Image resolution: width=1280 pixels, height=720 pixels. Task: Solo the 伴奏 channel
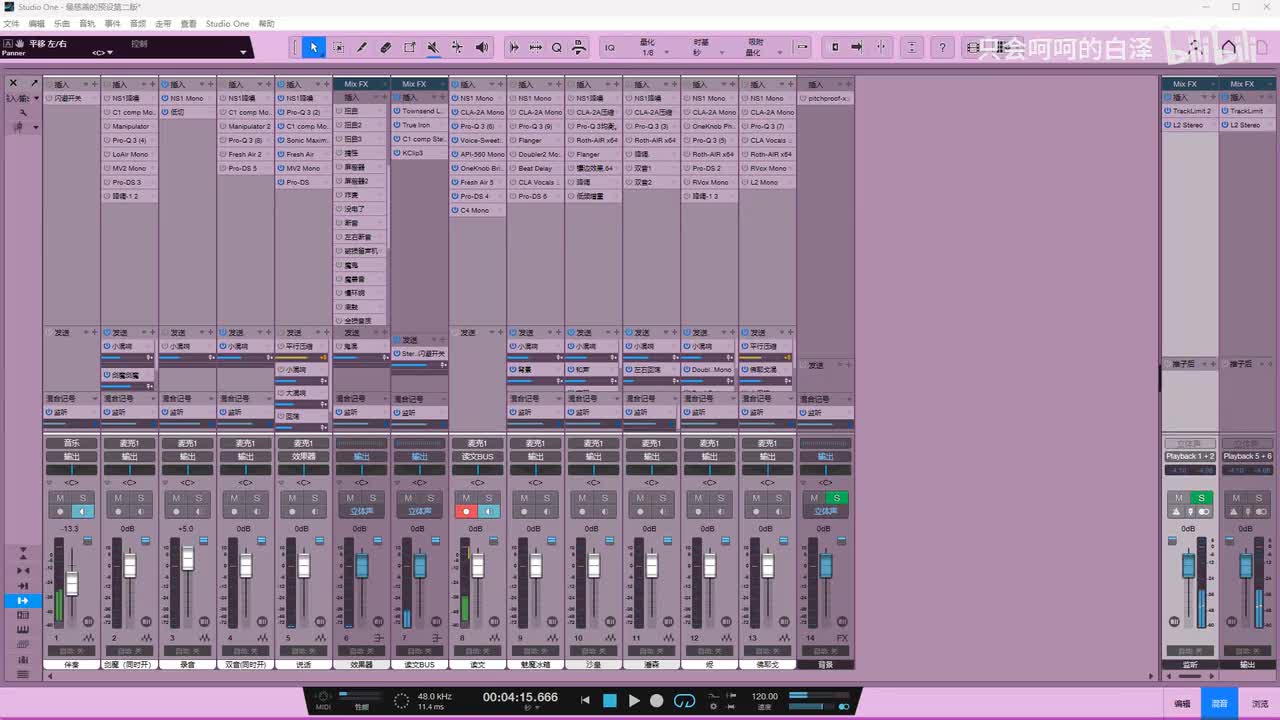tap(83, 498)
